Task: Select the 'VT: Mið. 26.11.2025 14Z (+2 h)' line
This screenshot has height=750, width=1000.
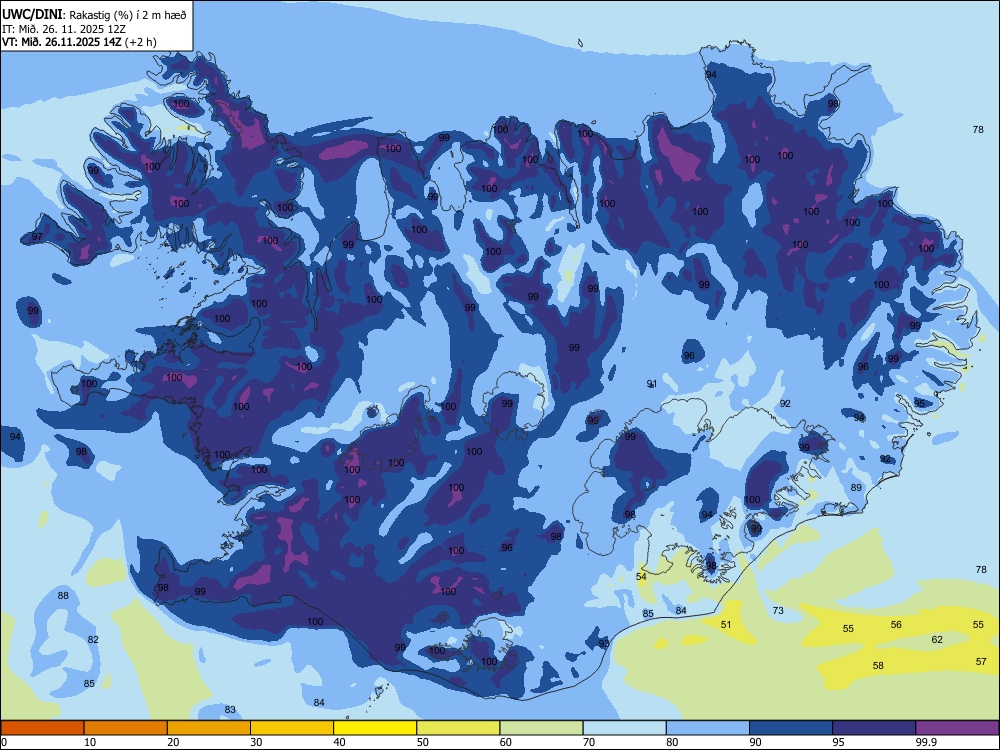Action: click(79, 42)
